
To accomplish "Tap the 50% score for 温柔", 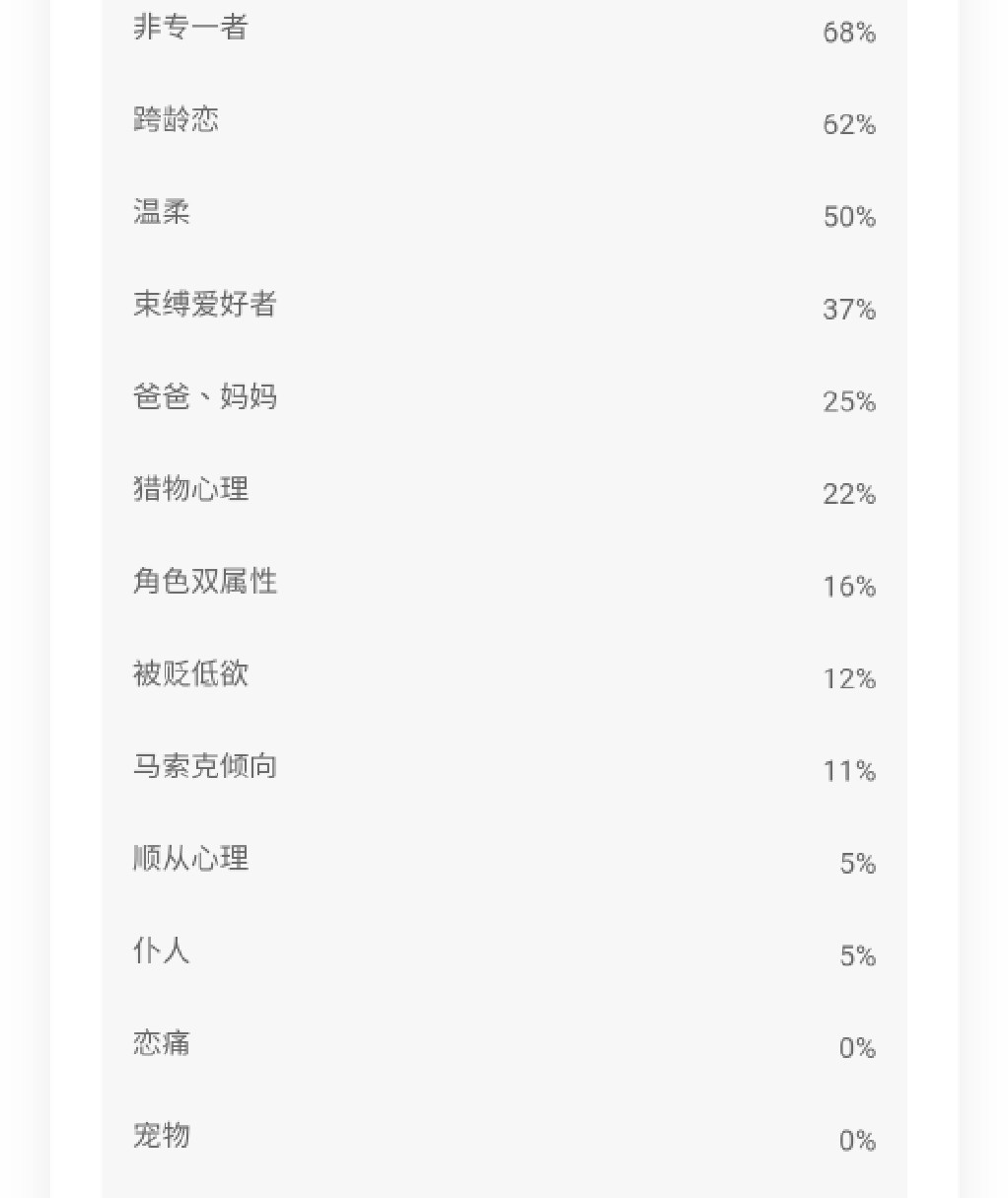I will click(849, 217).
